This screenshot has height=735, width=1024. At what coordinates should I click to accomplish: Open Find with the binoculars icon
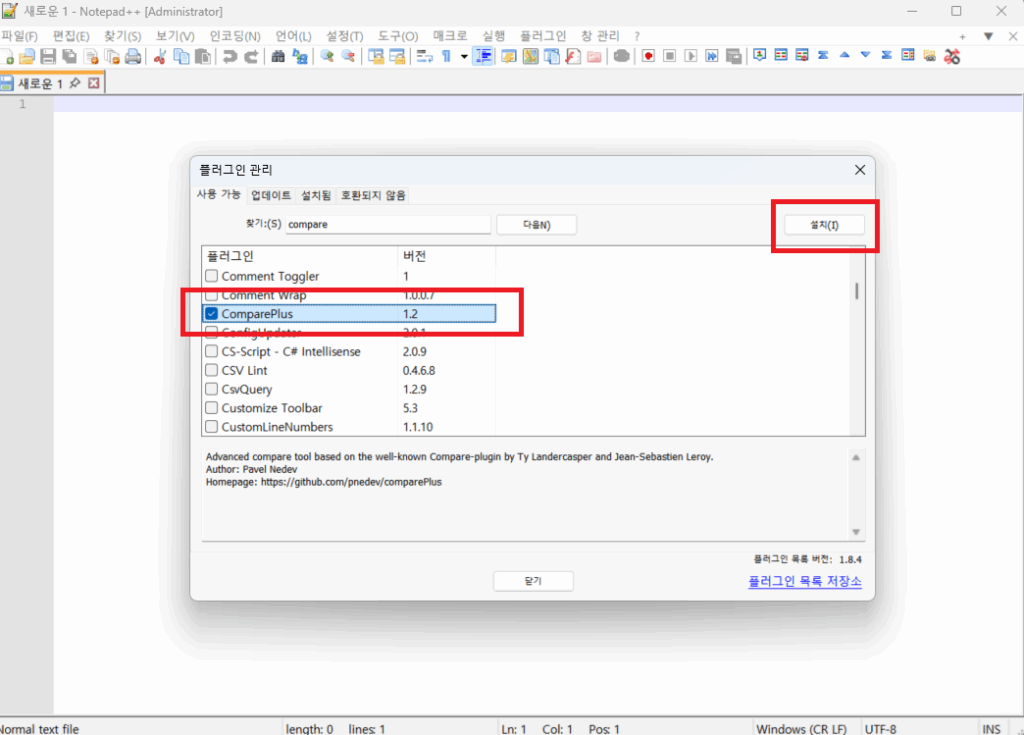277,56
